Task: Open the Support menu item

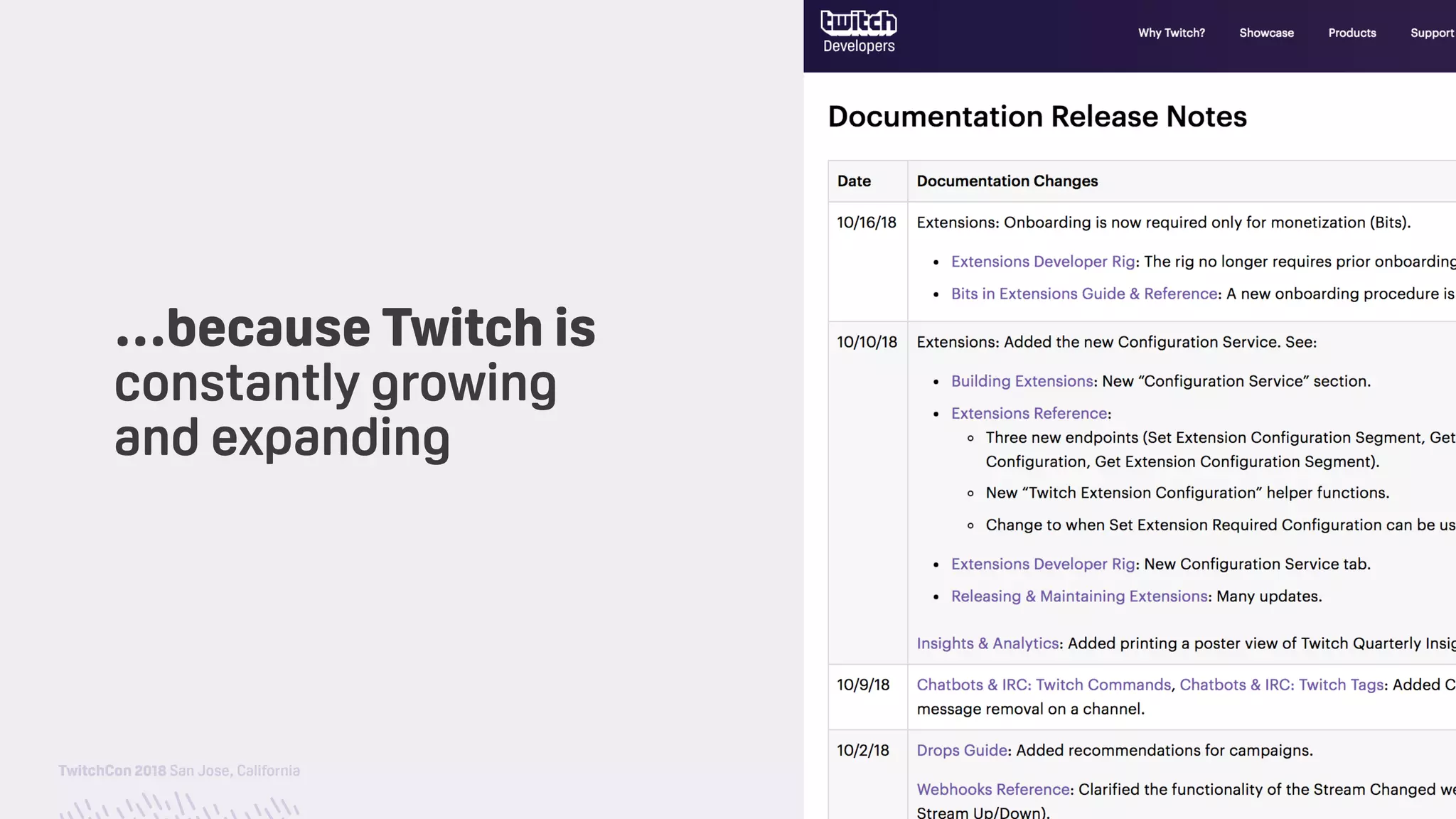Action: [1433, 33]
